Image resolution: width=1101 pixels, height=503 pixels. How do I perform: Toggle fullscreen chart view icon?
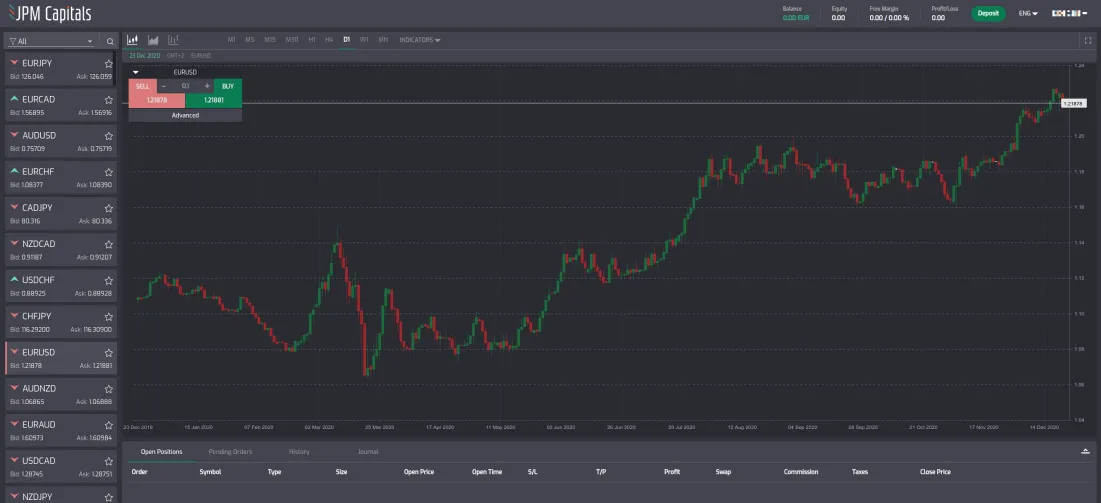(1088, 41)
